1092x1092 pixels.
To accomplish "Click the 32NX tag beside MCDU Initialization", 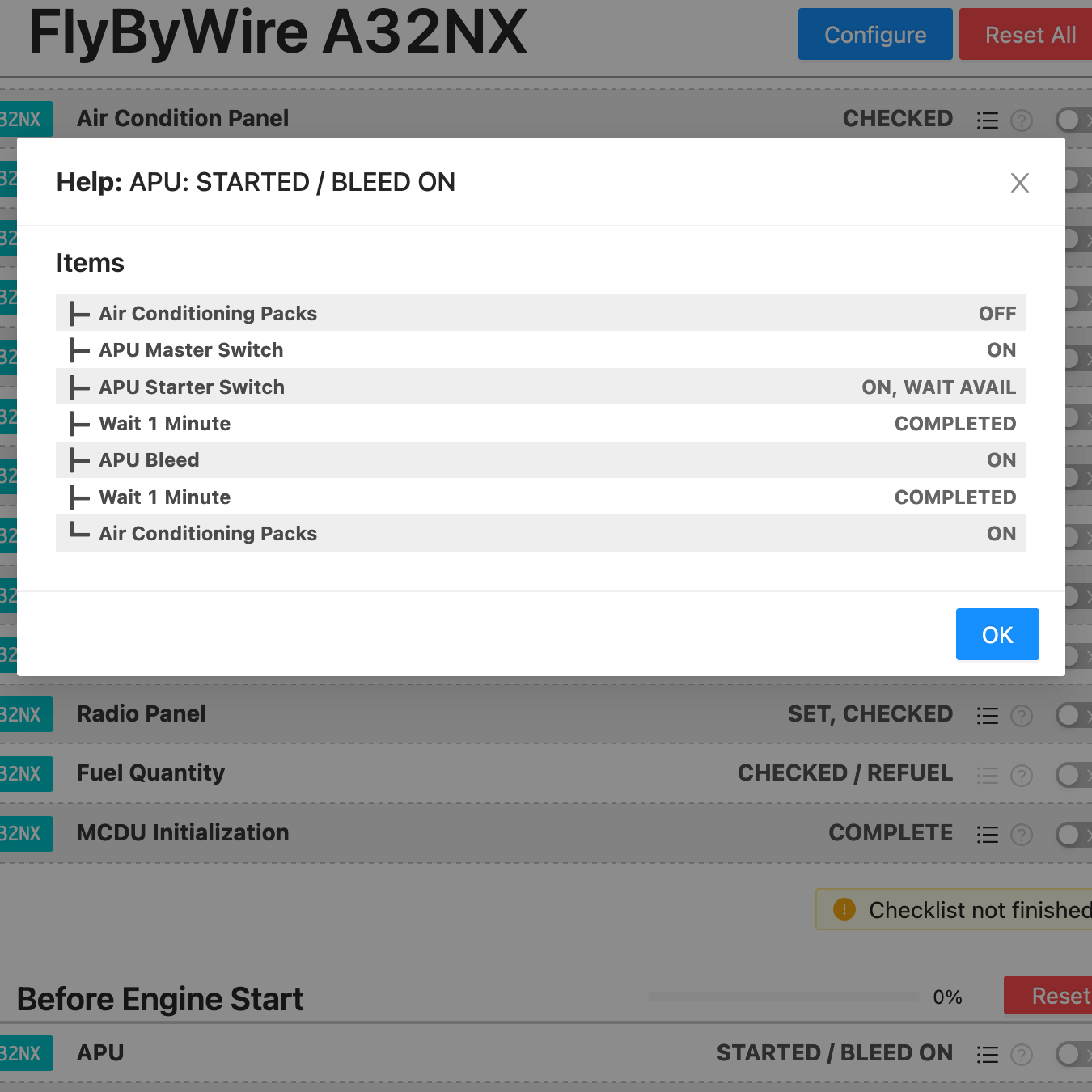I will tap(26, 833).
